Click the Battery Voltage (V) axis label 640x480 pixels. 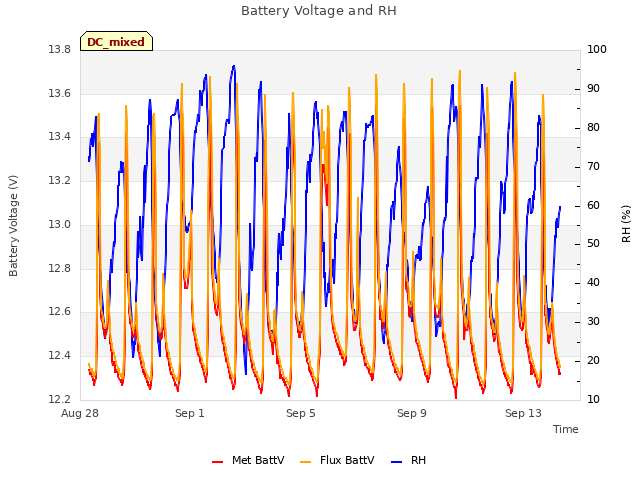coord(13,226)
